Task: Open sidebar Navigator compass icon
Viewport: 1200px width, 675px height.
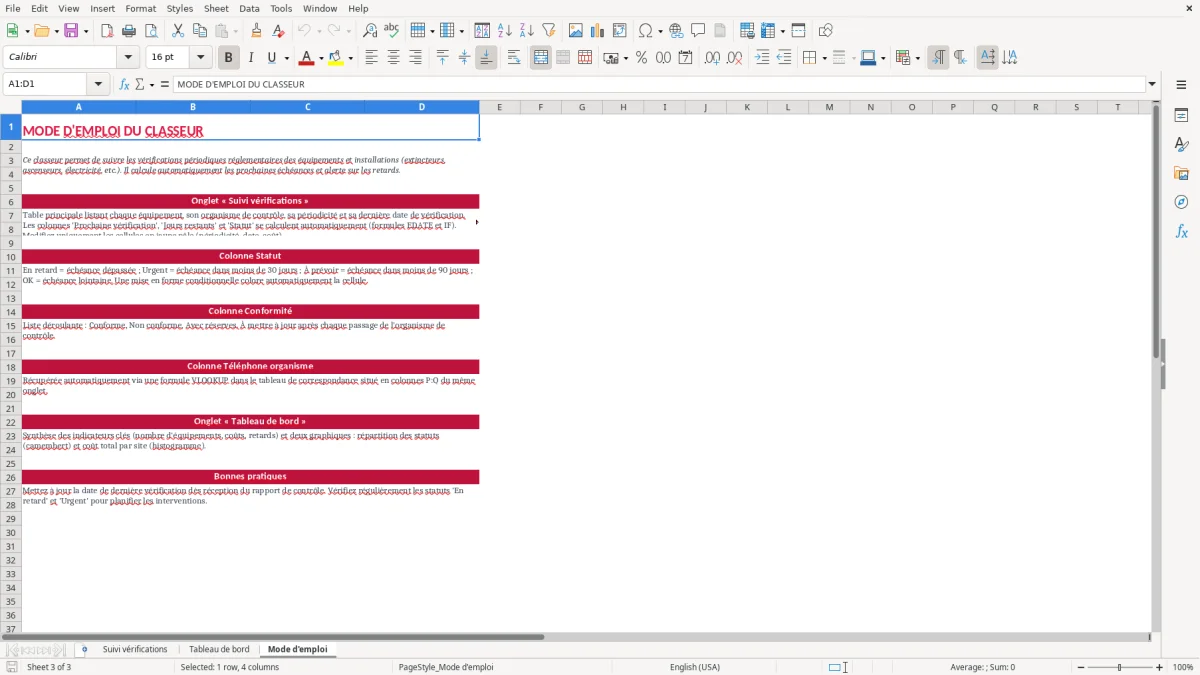Action: coord(1181,203)
